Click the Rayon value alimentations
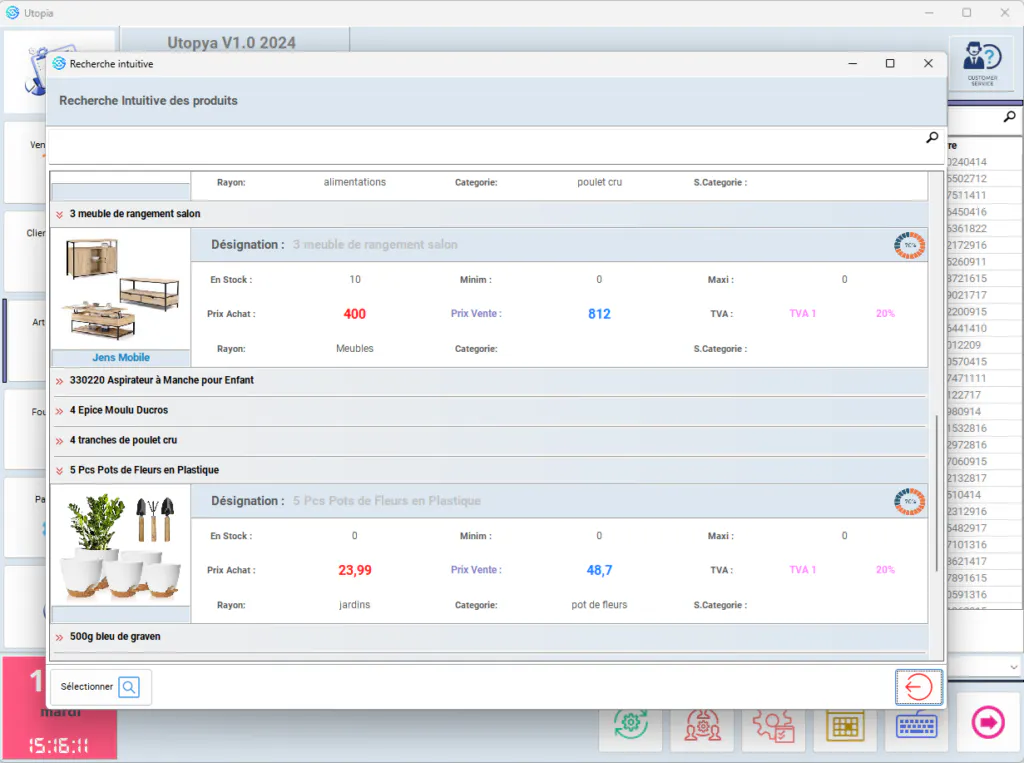This screenshot has height=763, width=1024. tap(355, 182)
